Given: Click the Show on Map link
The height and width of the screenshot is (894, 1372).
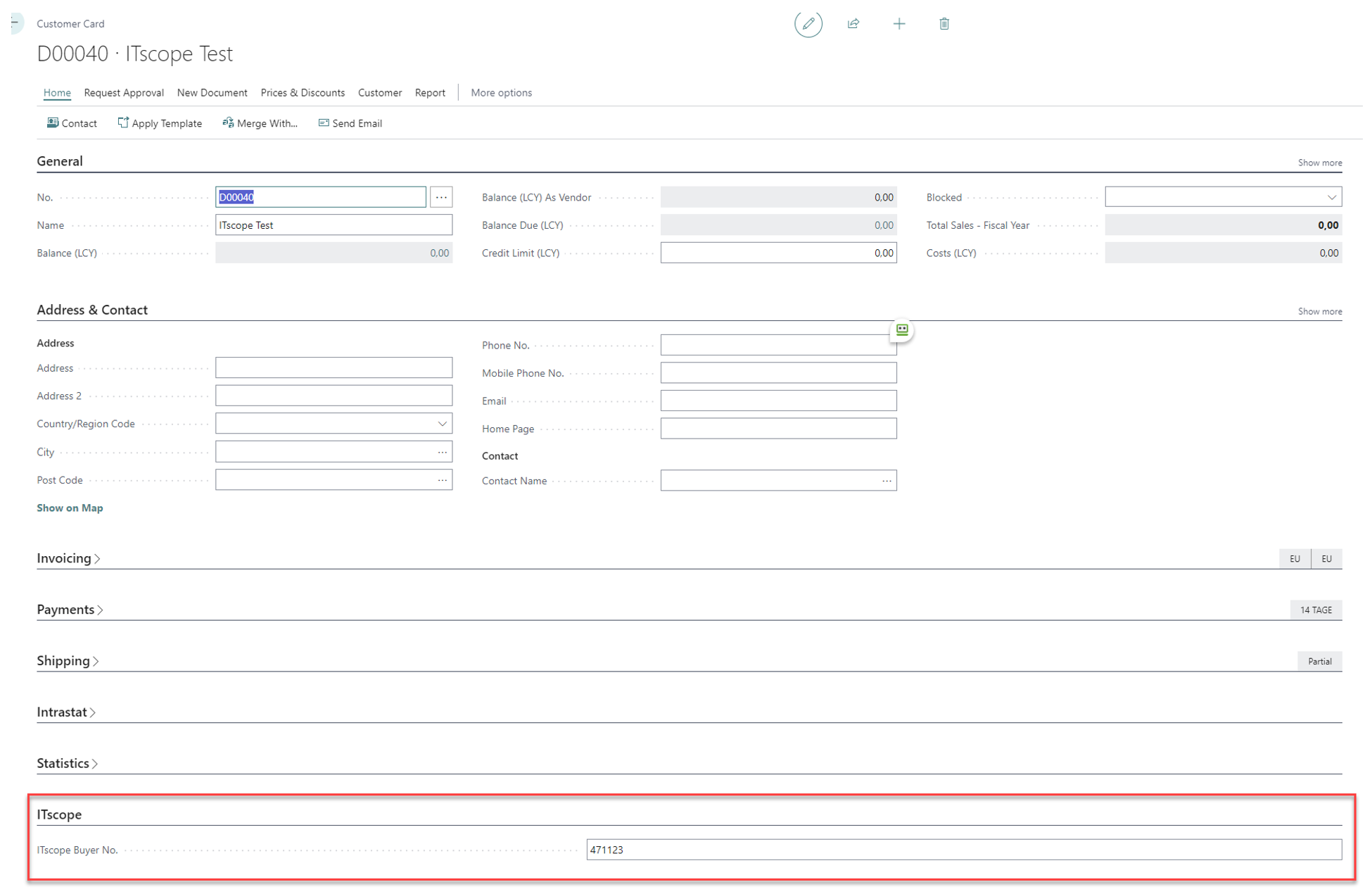Looking at the screenshot, I should [70, 508].
